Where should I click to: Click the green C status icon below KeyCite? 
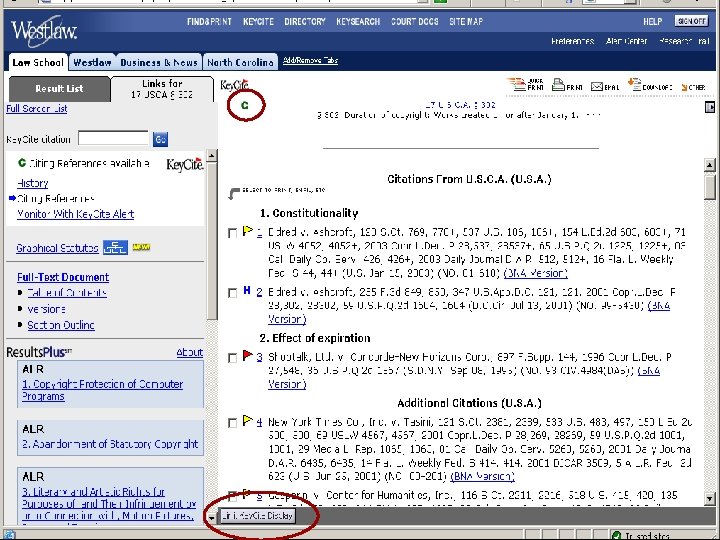point(245,105)
